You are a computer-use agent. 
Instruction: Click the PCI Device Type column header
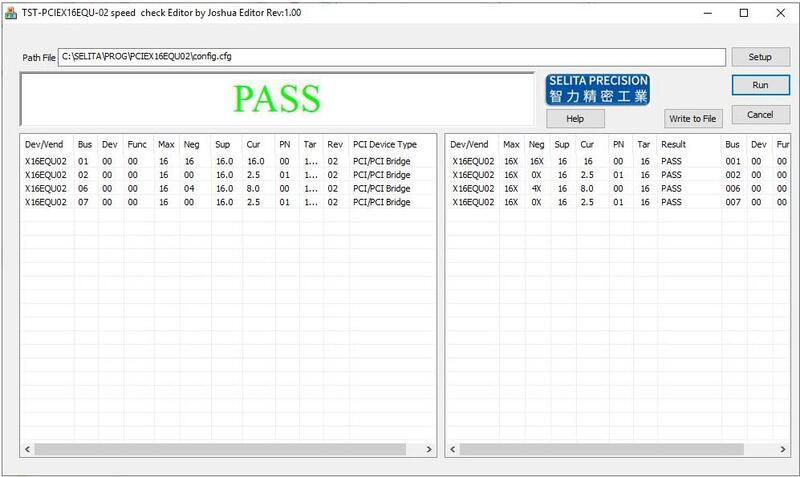coord(385,145)
